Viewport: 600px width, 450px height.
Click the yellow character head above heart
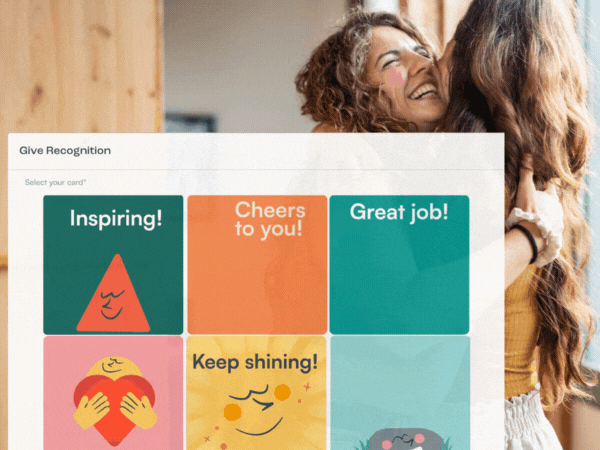pos(114,367)
